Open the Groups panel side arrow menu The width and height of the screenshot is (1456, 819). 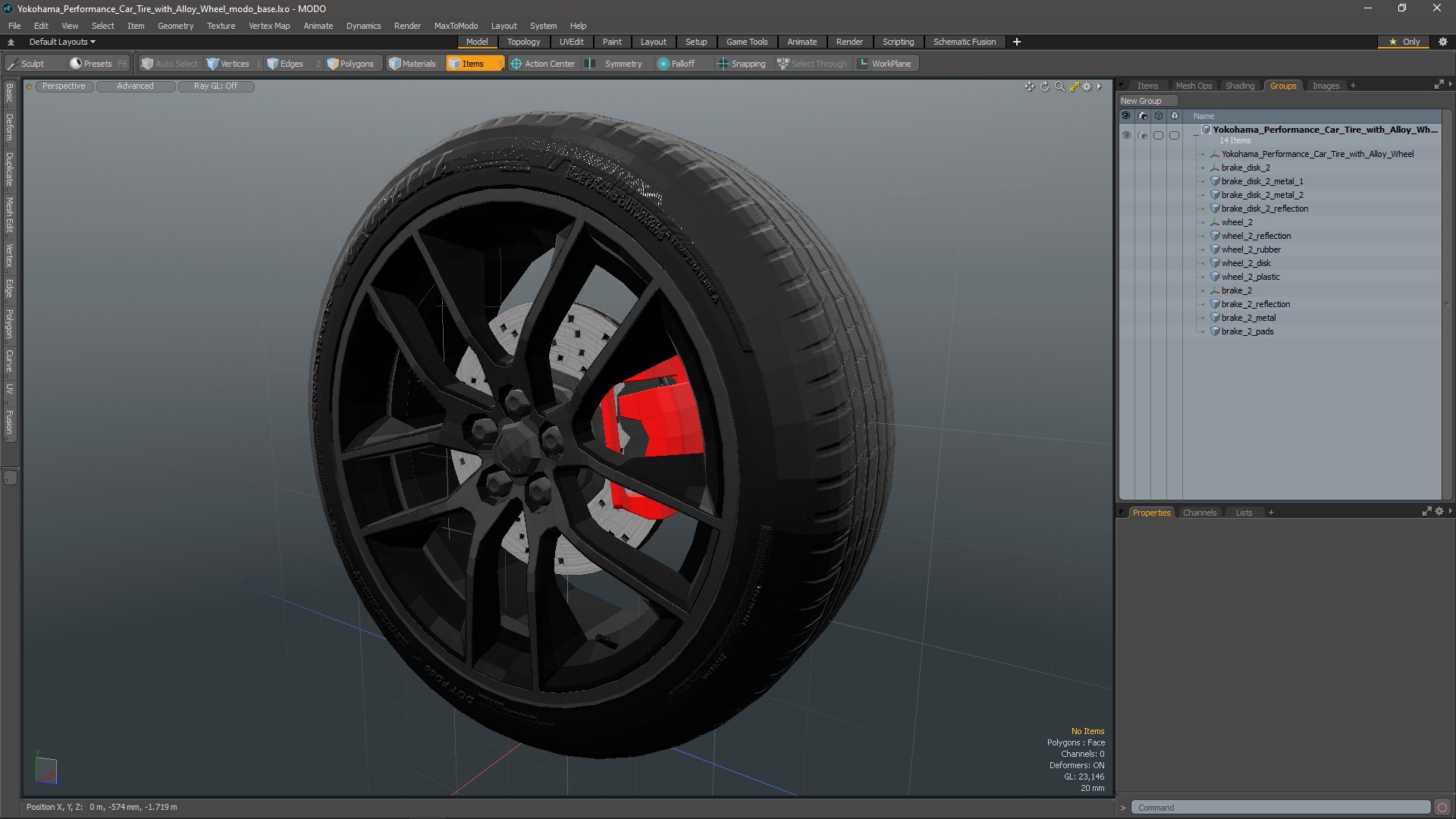[1450, 84]
